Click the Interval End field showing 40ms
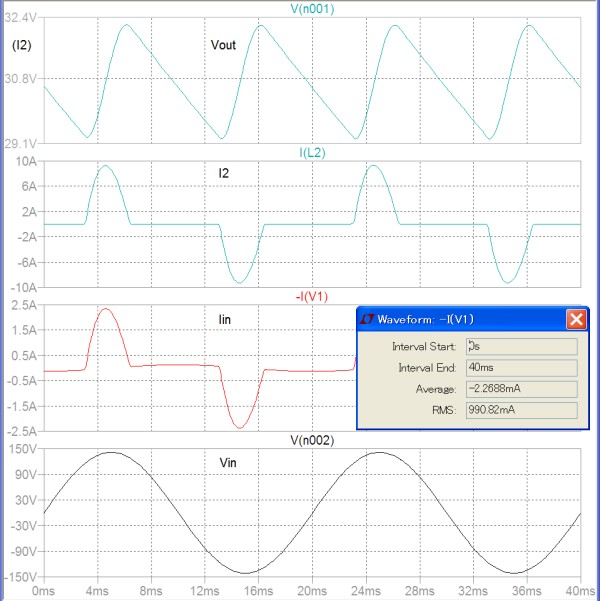600x601 pixels. coord(521,367)
